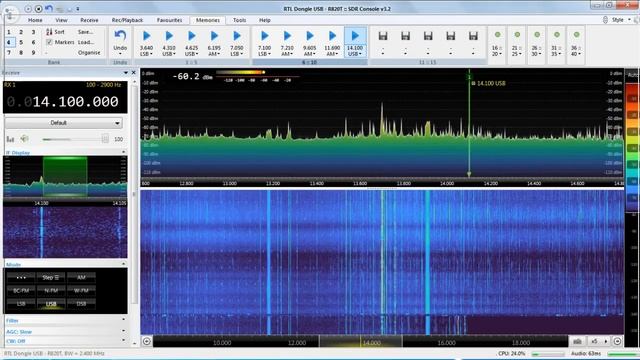
Task: Switch demodulation mode to DSB
Action: tap(81, 304)
